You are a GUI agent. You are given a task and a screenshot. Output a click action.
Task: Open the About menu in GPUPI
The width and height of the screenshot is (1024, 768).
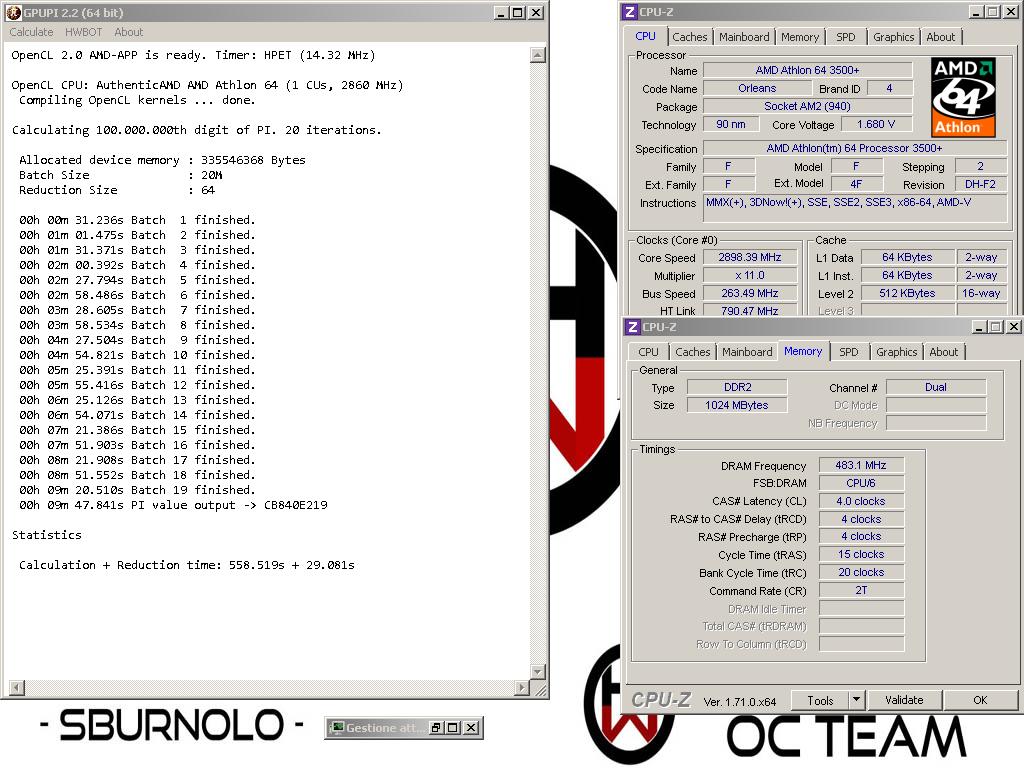point(129,32)
